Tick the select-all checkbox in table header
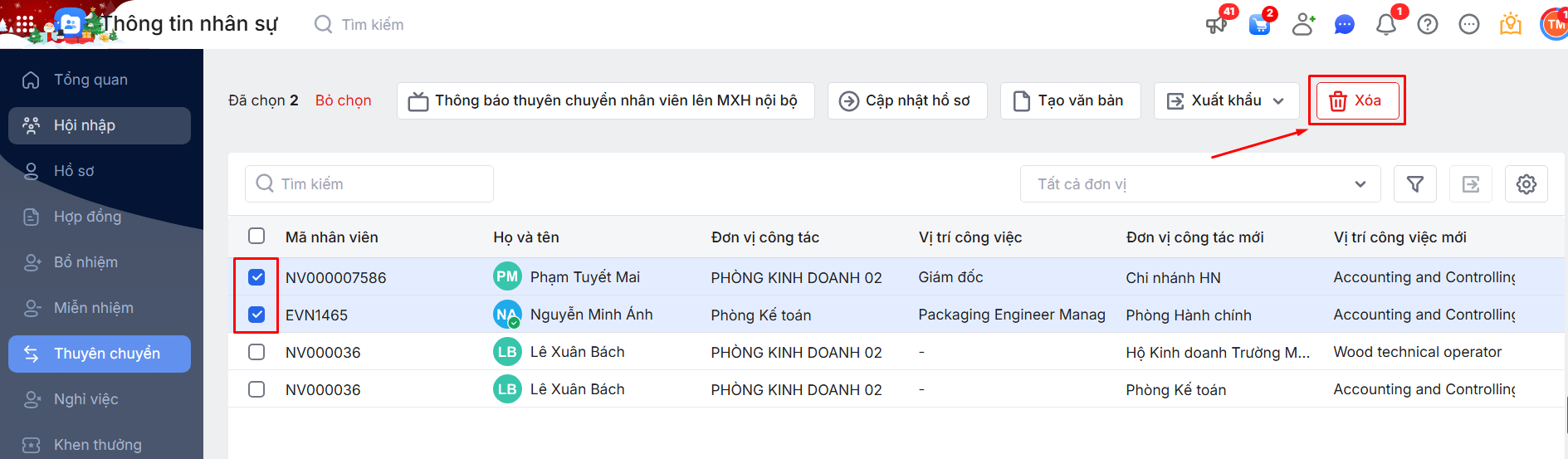 (256, 236)
